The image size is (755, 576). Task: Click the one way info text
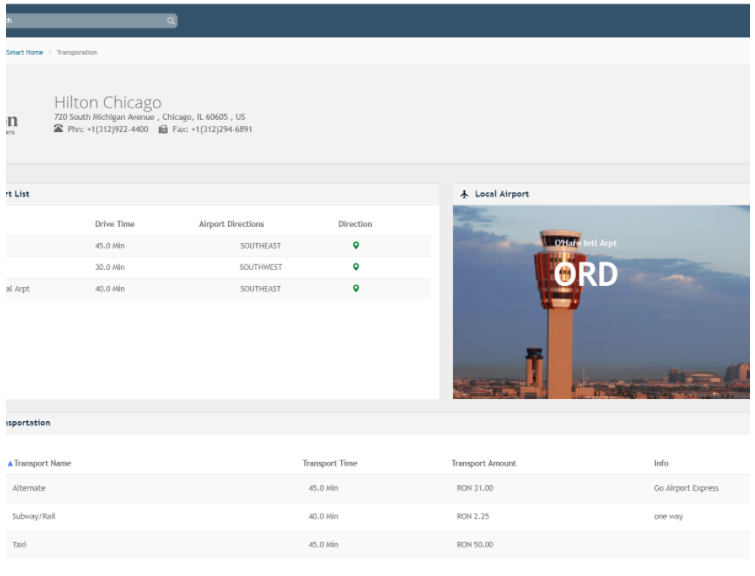click(x=668, y=517)
